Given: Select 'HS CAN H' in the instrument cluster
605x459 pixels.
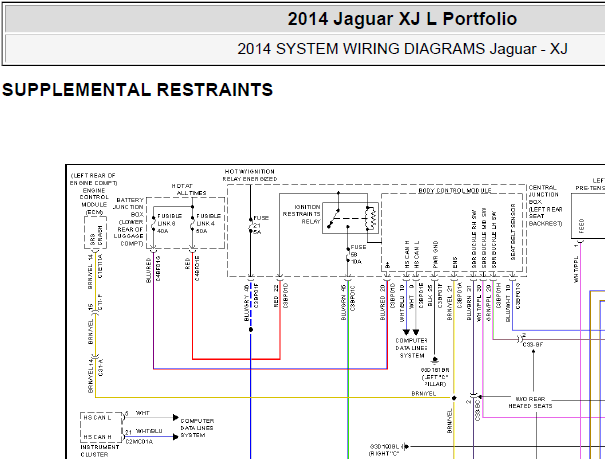Looking at the screenshot, I should (97, 437).
